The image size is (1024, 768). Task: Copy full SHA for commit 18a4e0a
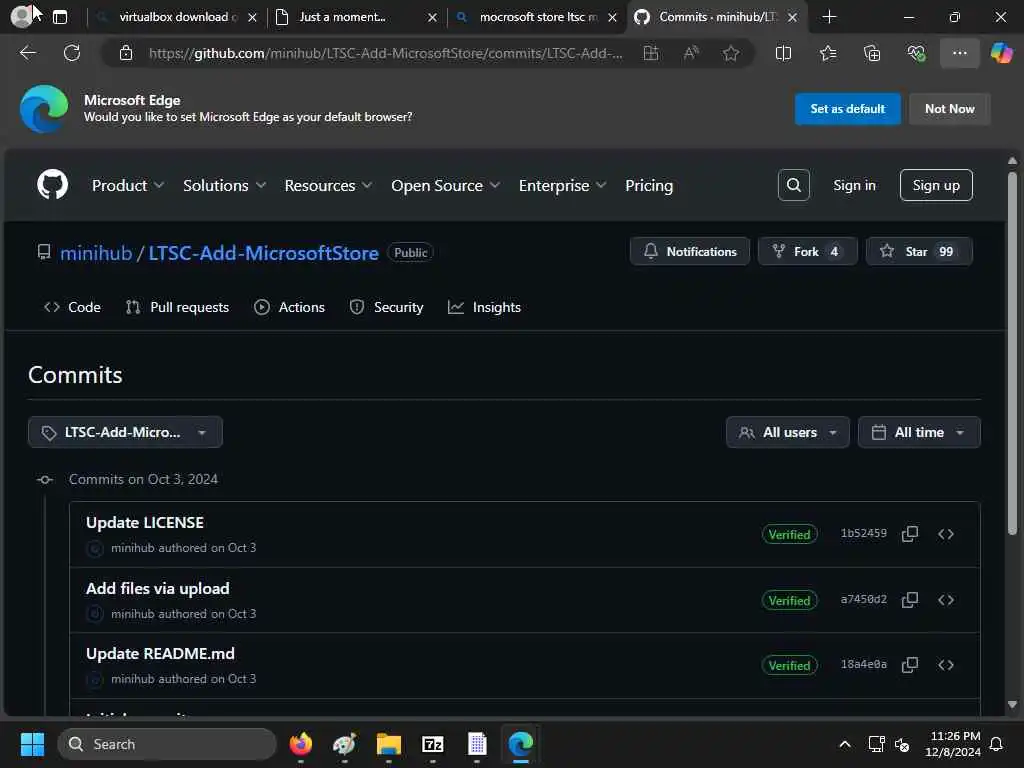[x=910, y=665]
